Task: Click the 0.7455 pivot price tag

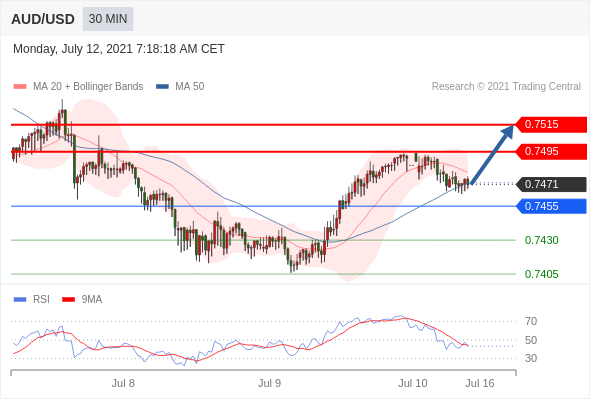Action: 551,206
